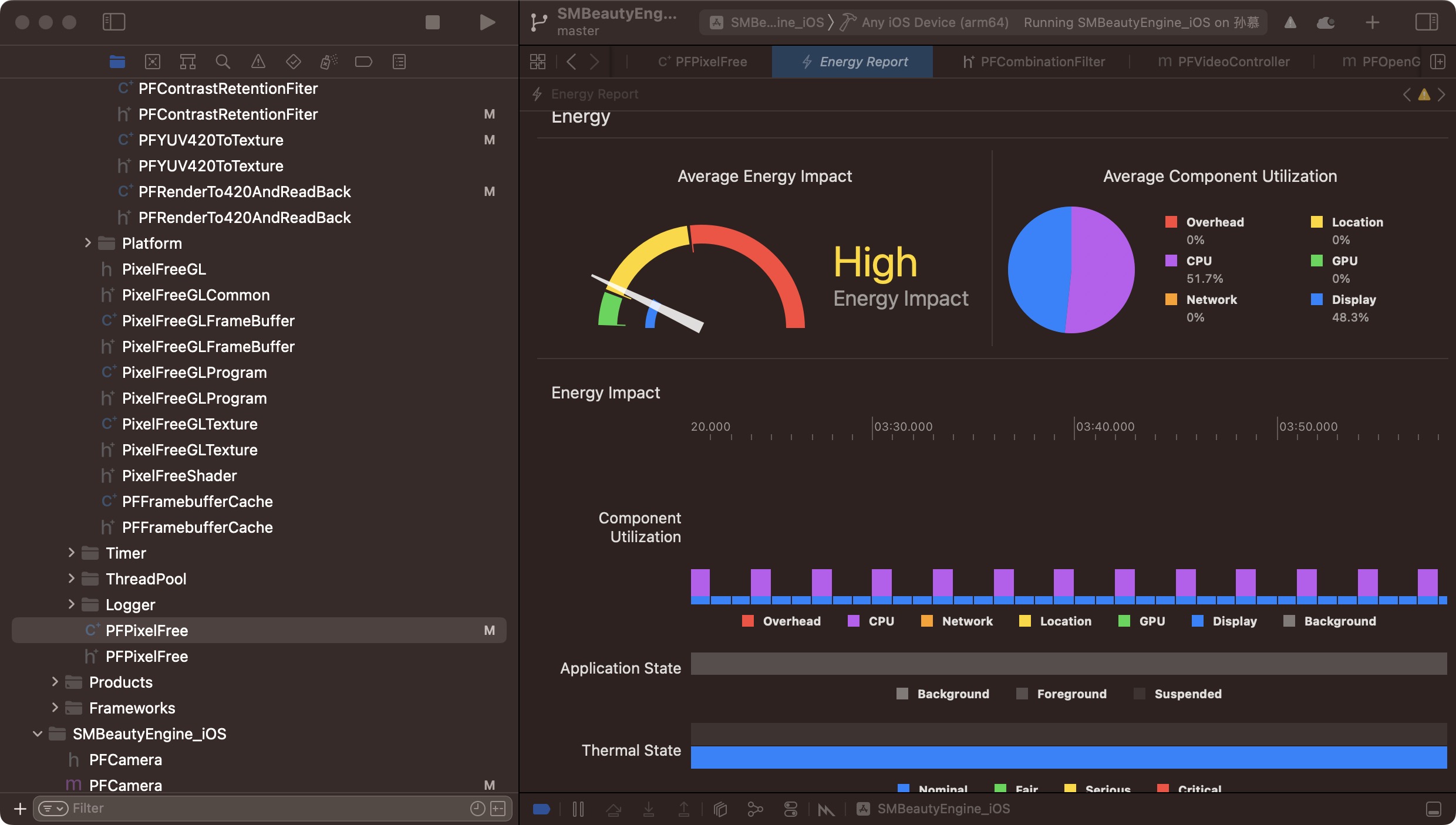Image resolution: width=1456 pixels, height=825 pixels.
Task: Toggle the right inspector panel
Action: pyautogui.click(x=1426, y=22)
